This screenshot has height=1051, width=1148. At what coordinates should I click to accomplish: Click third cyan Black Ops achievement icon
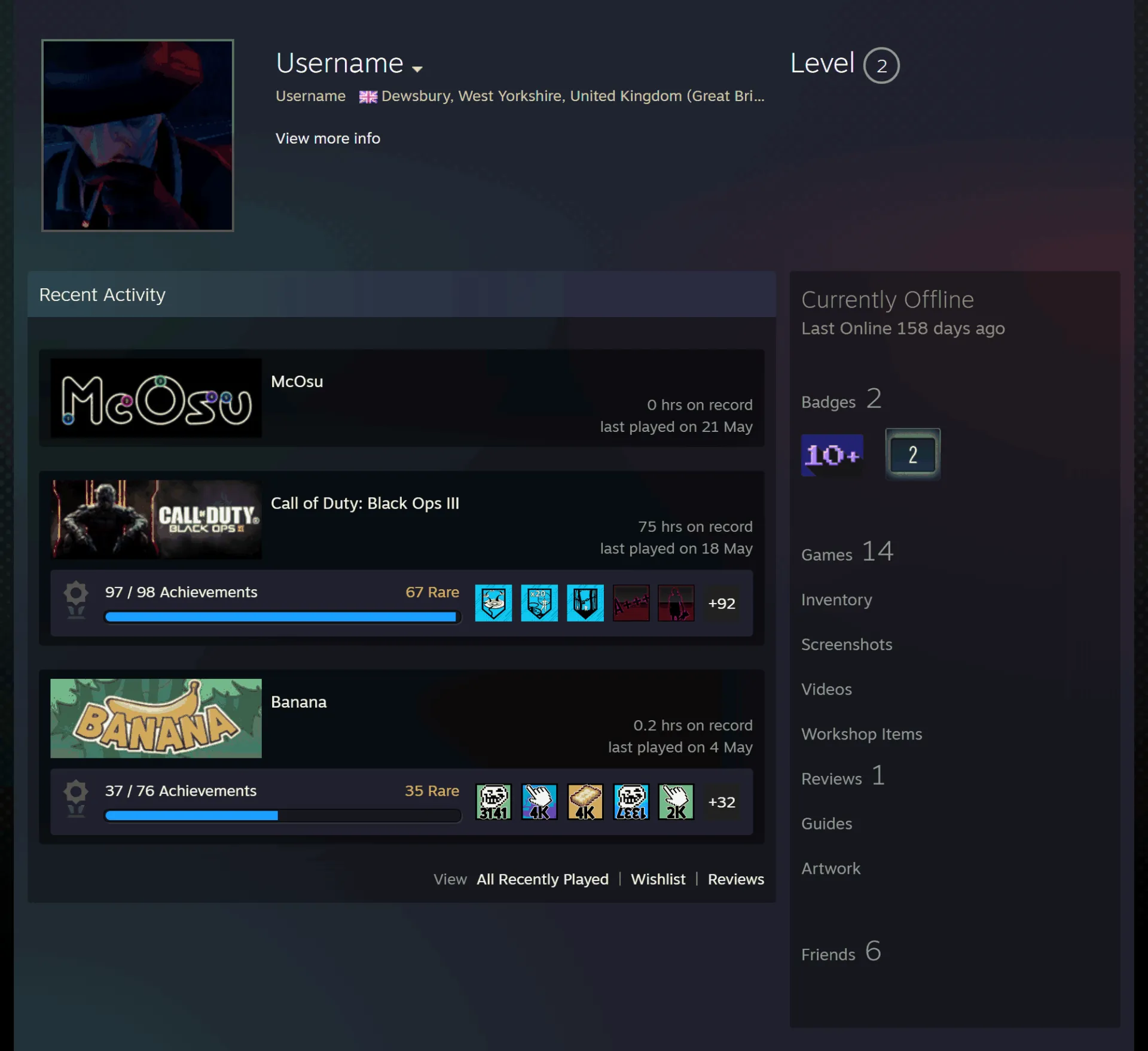585,603
